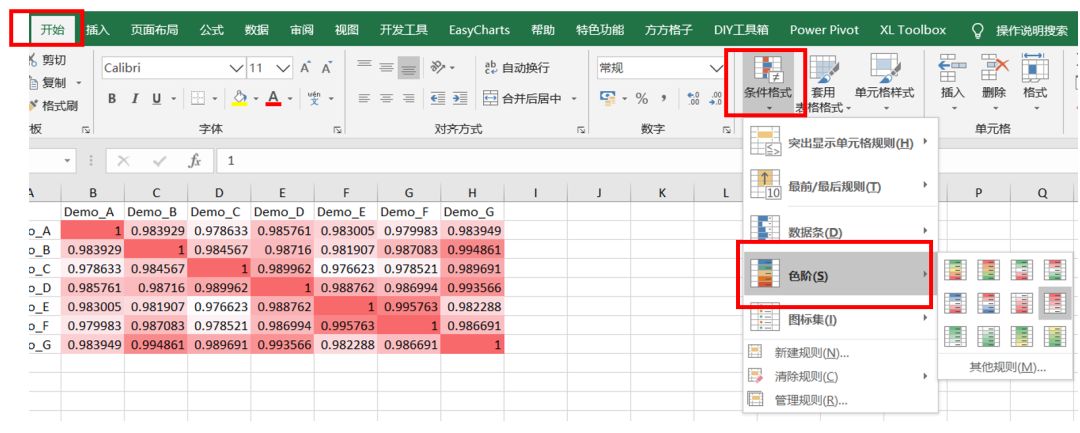Toggle bottom vertical alignment

click(408, 67)
